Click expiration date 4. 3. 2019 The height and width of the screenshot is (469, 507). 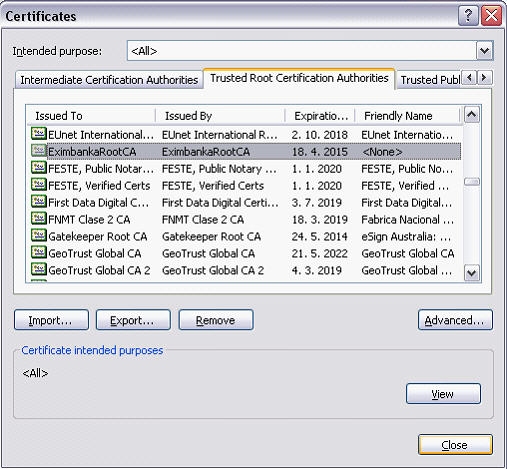317,271
